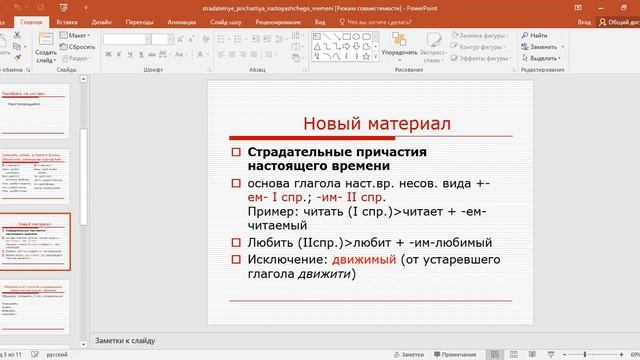Open the Главная tab
The height and width of the screenshot is (360, 640).
(31, 22)
